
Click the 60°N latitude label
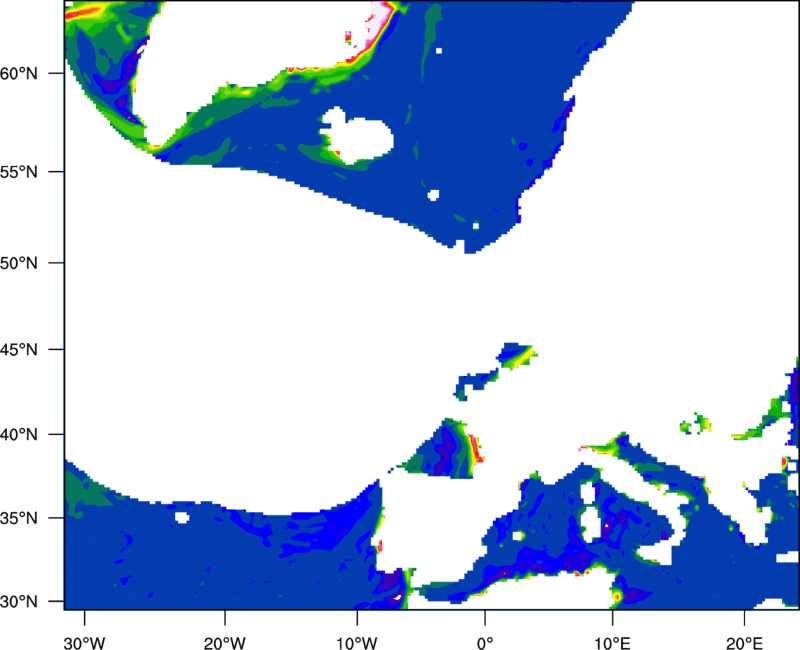tap(19, 73)
